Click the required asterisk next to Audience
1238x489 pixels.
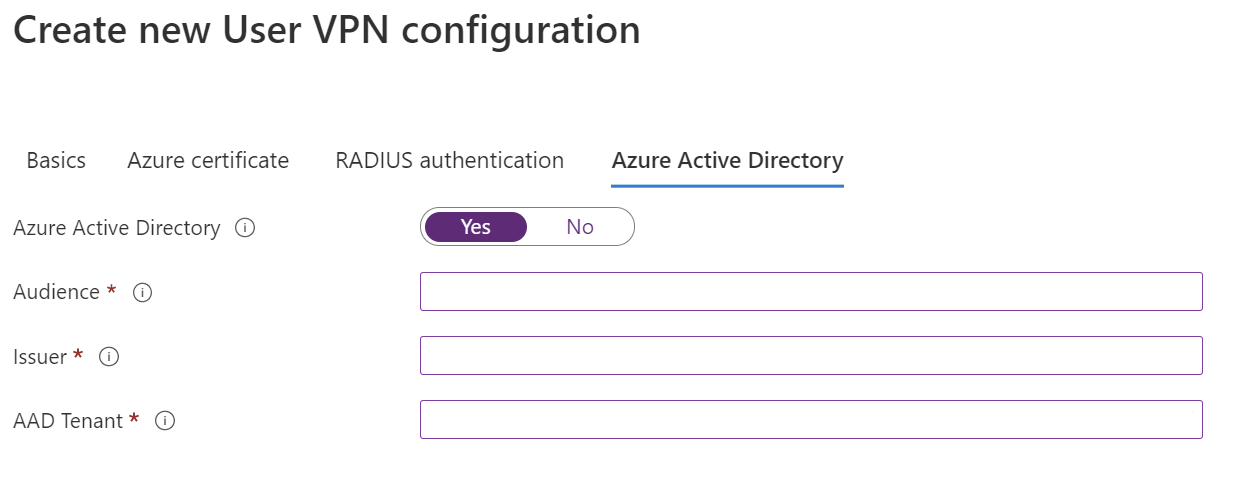point(112,290)
